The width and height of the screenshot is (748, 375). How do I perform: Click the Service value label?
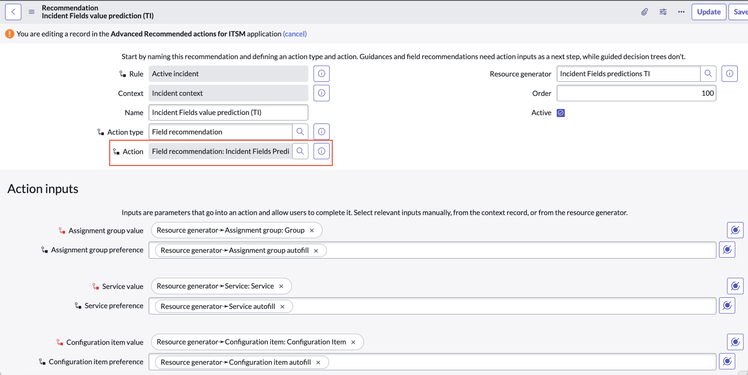click(x=123, y=286)
